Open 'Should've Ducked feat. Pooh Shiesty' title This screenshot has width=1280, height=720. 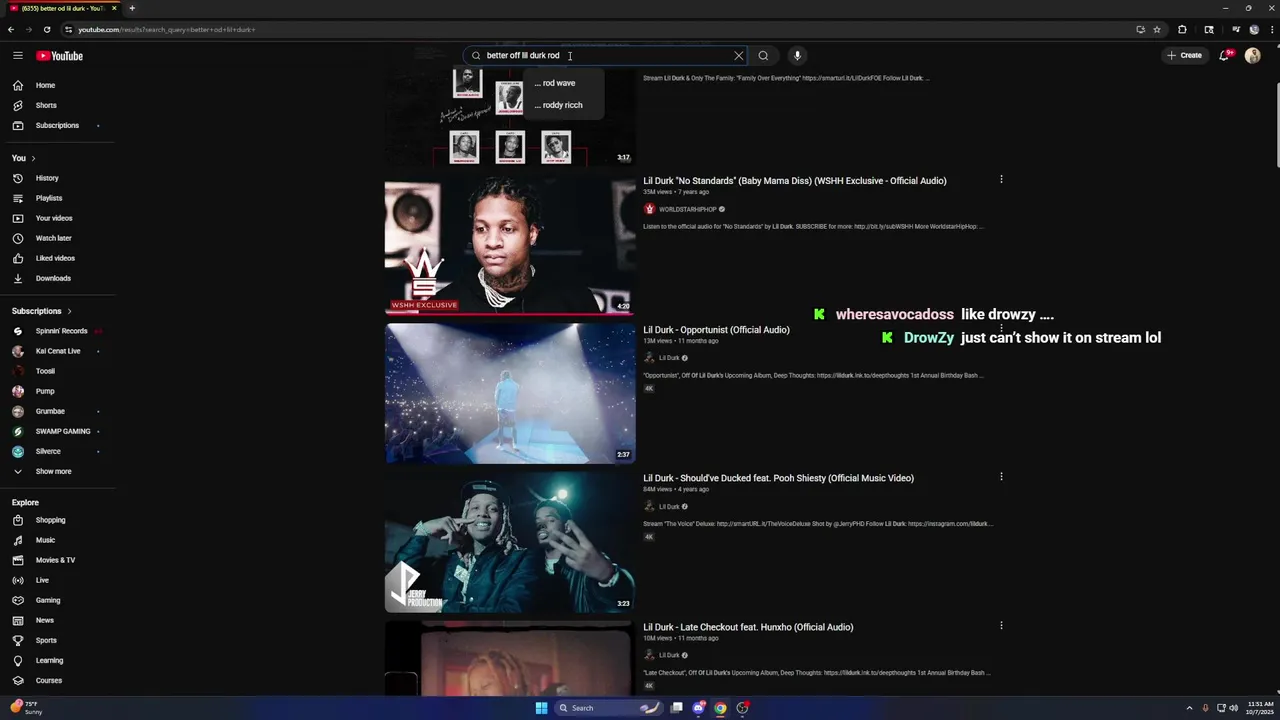point(778,478)
